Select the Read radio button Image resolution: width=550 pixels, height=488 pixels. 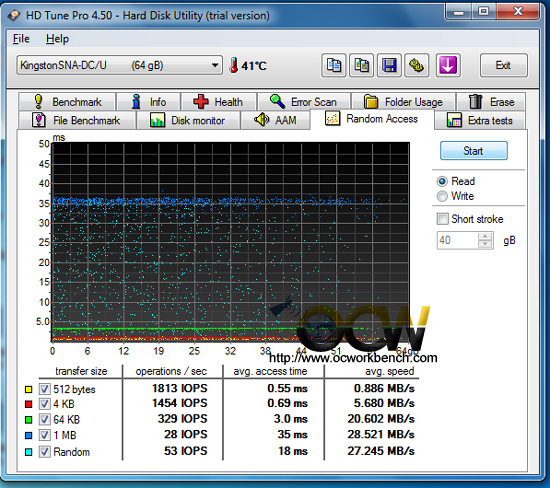pyautogui.click(x=442, y=181)
